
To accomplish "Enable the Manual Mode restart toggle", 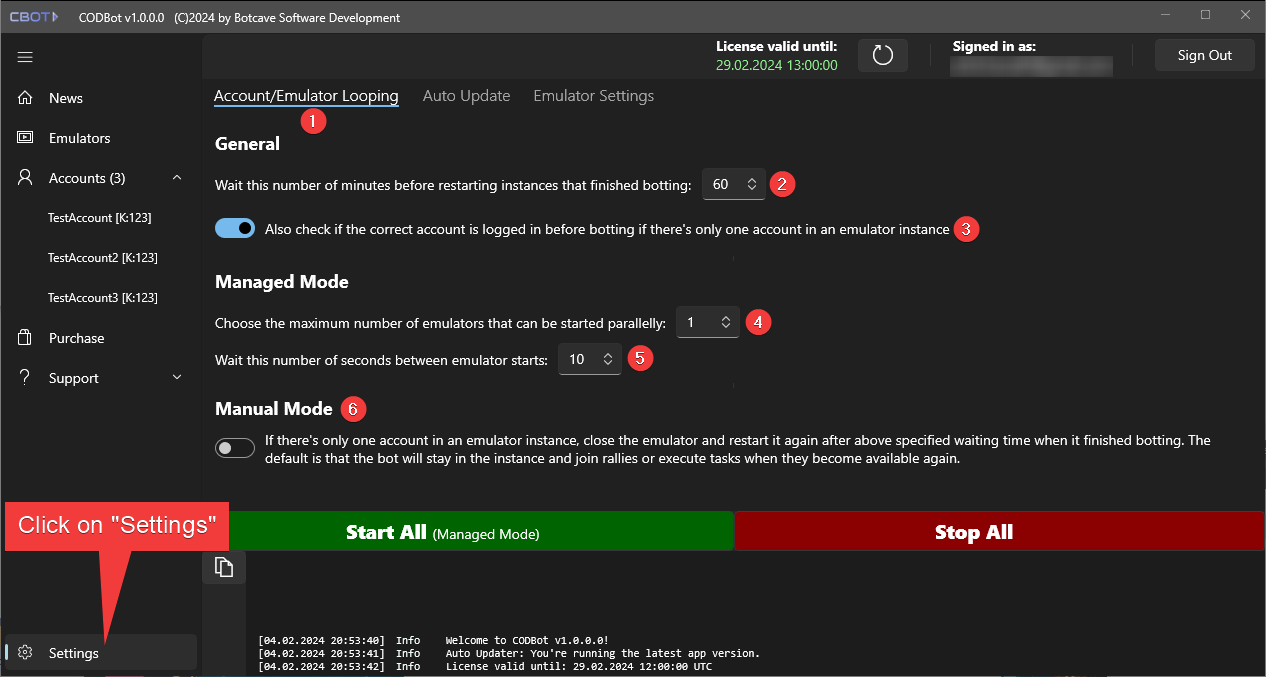I will coord(235,448).
